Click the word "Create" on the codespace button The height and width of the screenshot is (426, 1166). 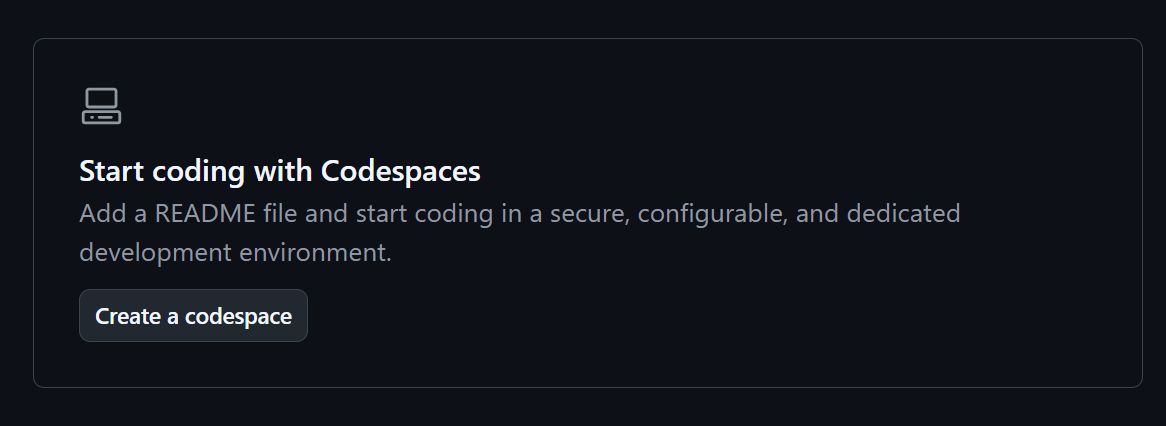[127, 316]
